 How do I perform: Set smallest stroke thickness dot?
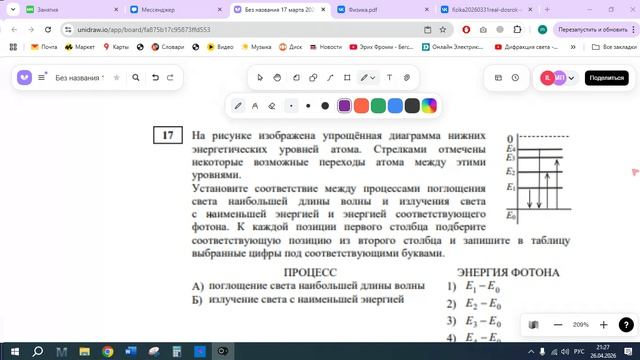(x=291, y=106)
